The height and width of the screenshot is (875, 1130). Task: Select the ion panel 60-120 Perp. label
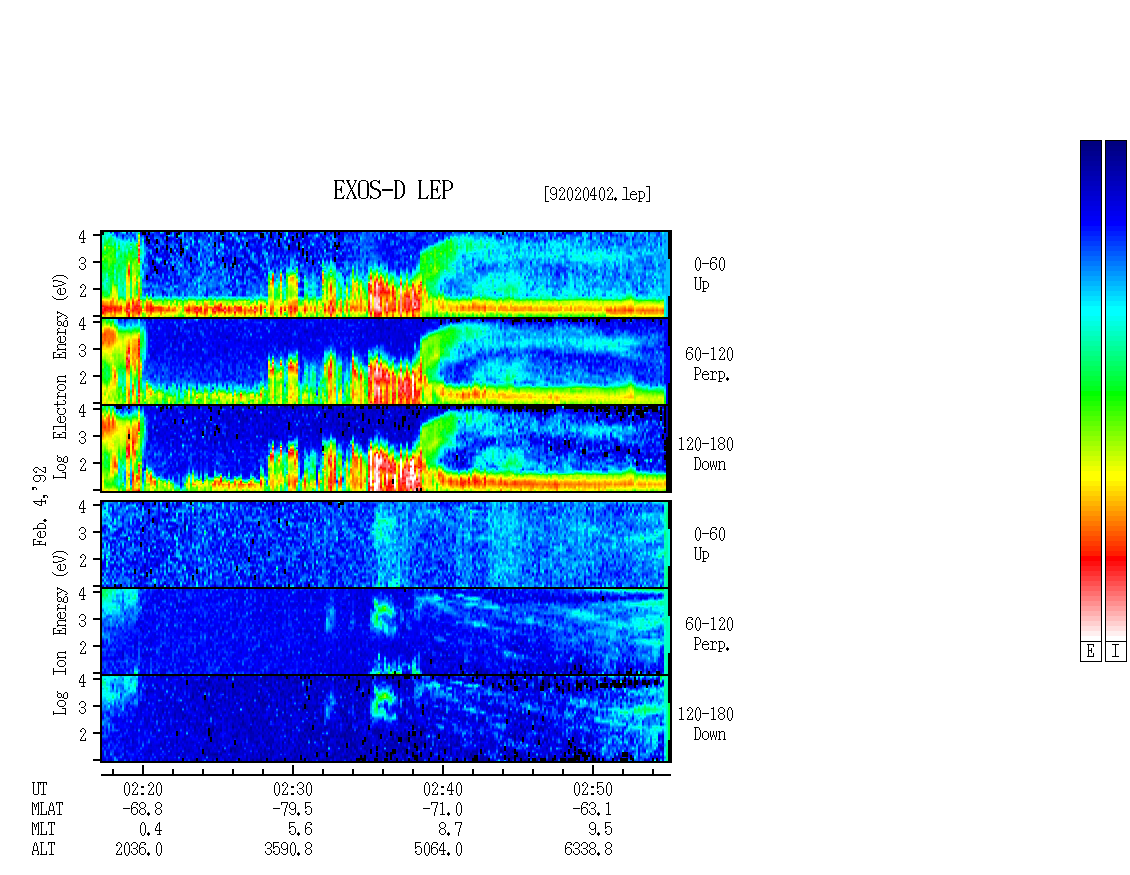[x=709, y=634]
